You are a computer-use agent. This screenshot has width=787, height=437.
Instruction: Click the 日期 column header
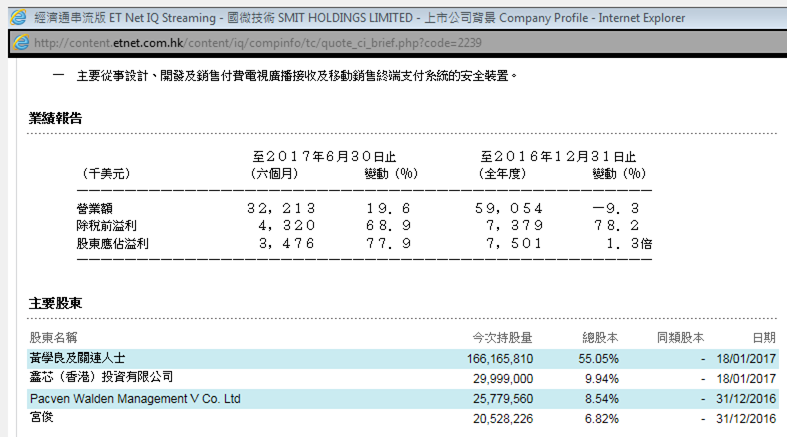pos(763,337)
